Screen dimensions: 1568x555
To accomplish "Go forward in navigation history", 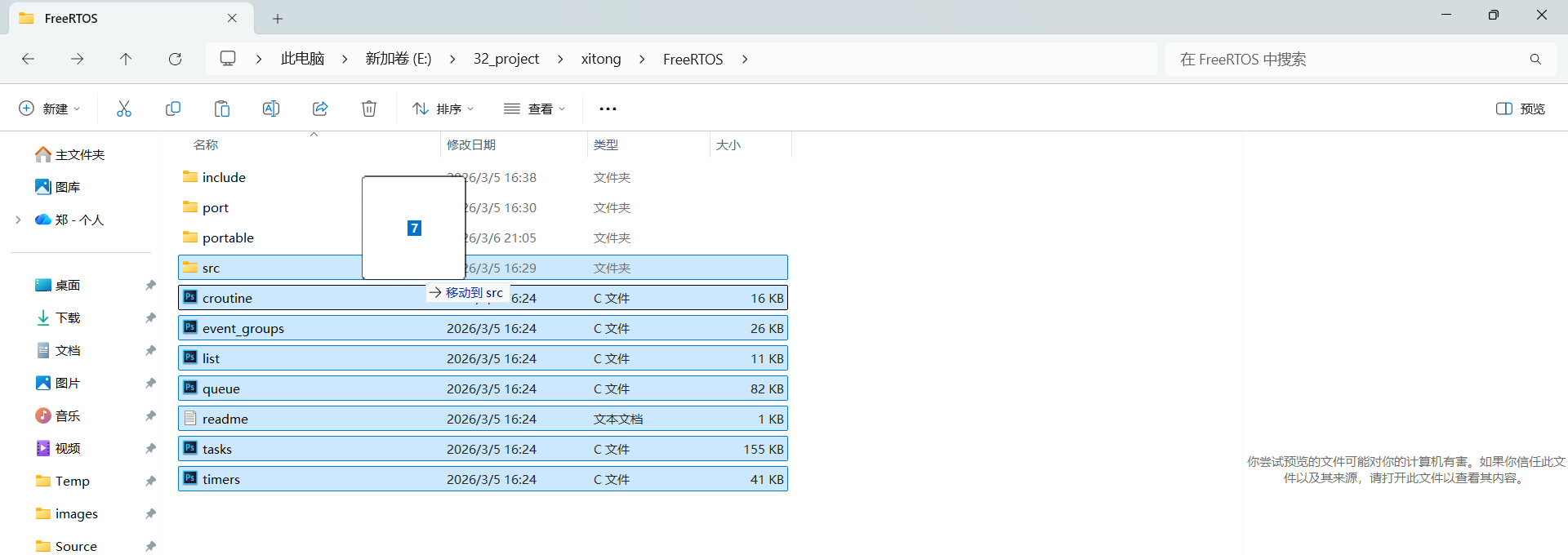I will click(x=77, y=59).
